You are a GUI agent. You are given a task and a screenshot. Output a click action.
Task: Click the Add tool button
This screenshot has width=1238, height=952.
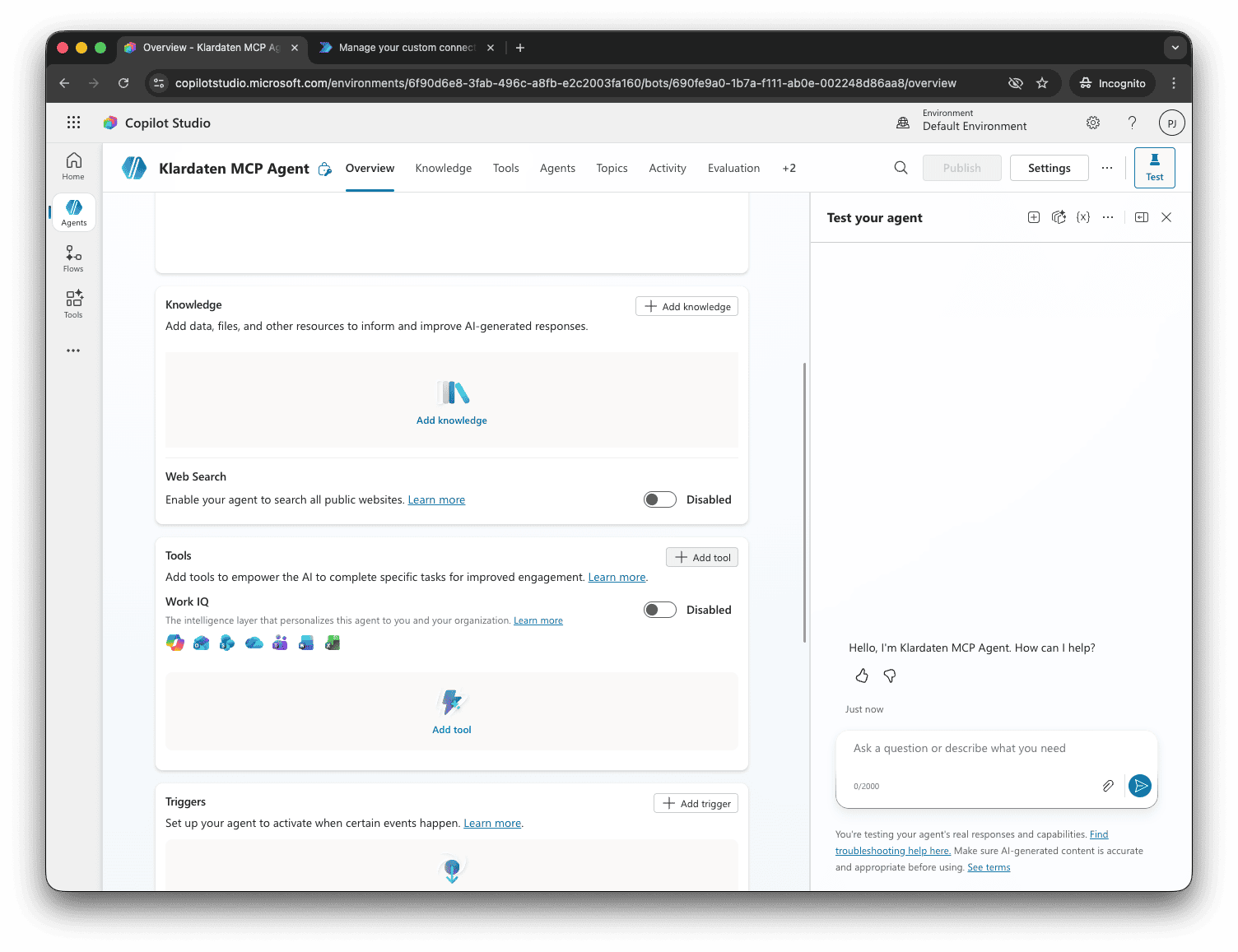pos(702,557)
